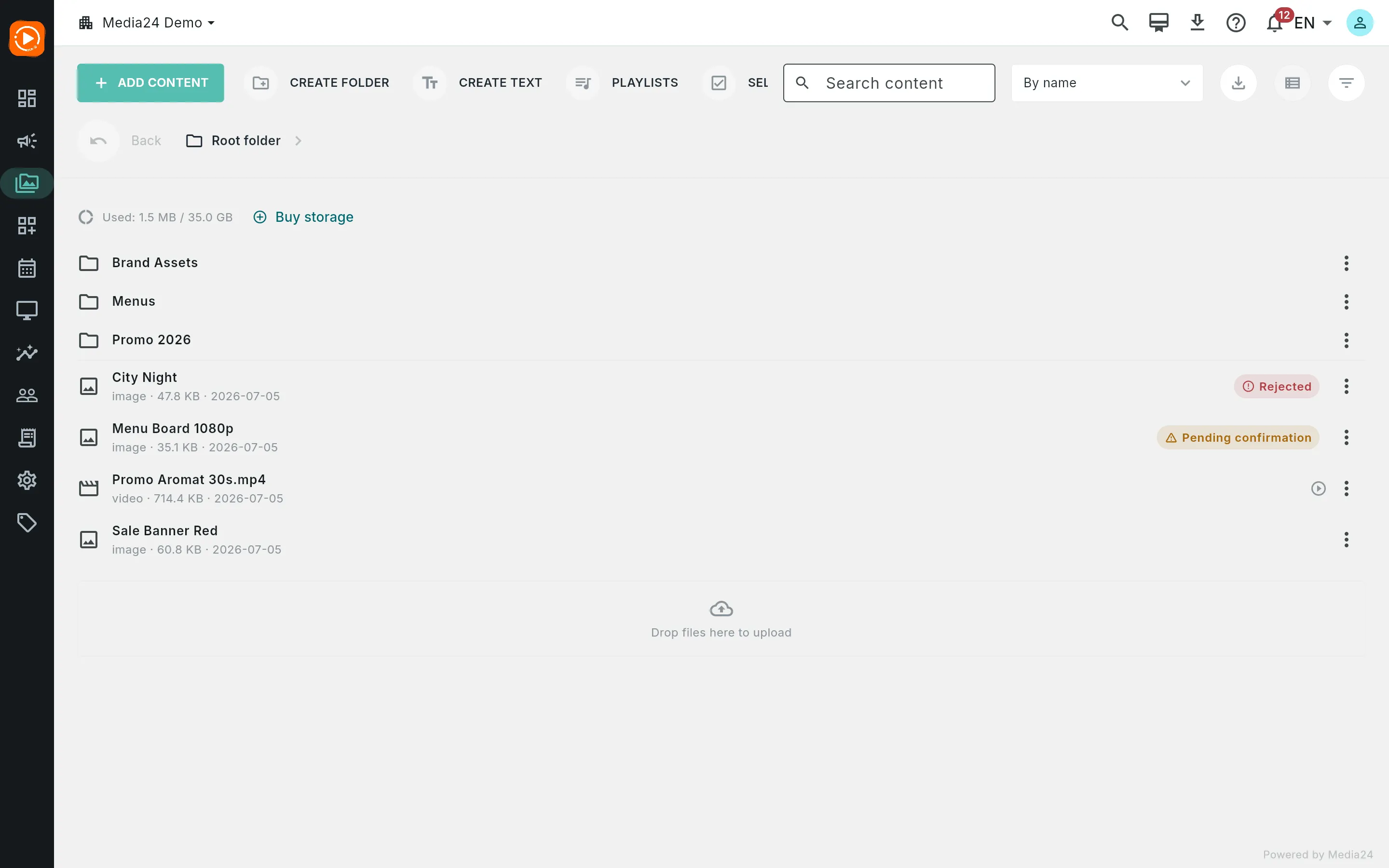1389x868 pixels.
Task: Click CREATE TEXT
Action: 478,82
